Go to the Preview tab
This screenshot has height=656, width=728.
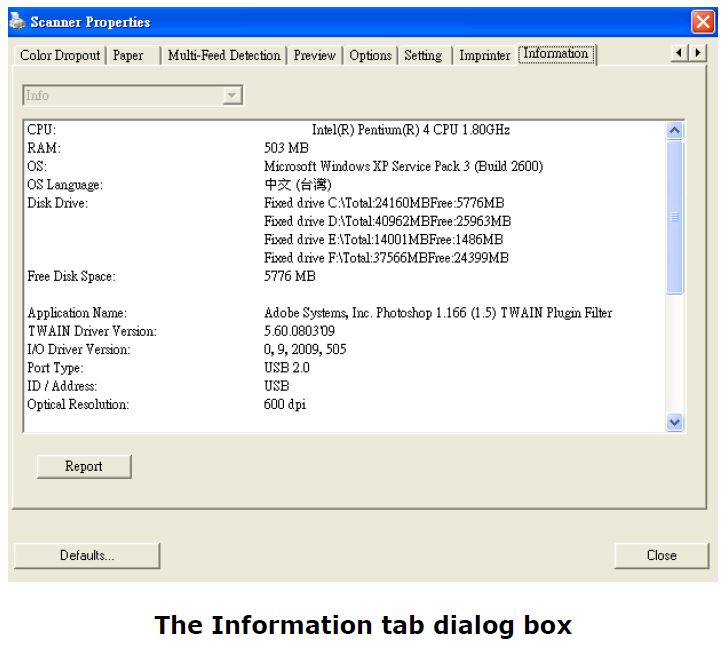tap(314, 55)
